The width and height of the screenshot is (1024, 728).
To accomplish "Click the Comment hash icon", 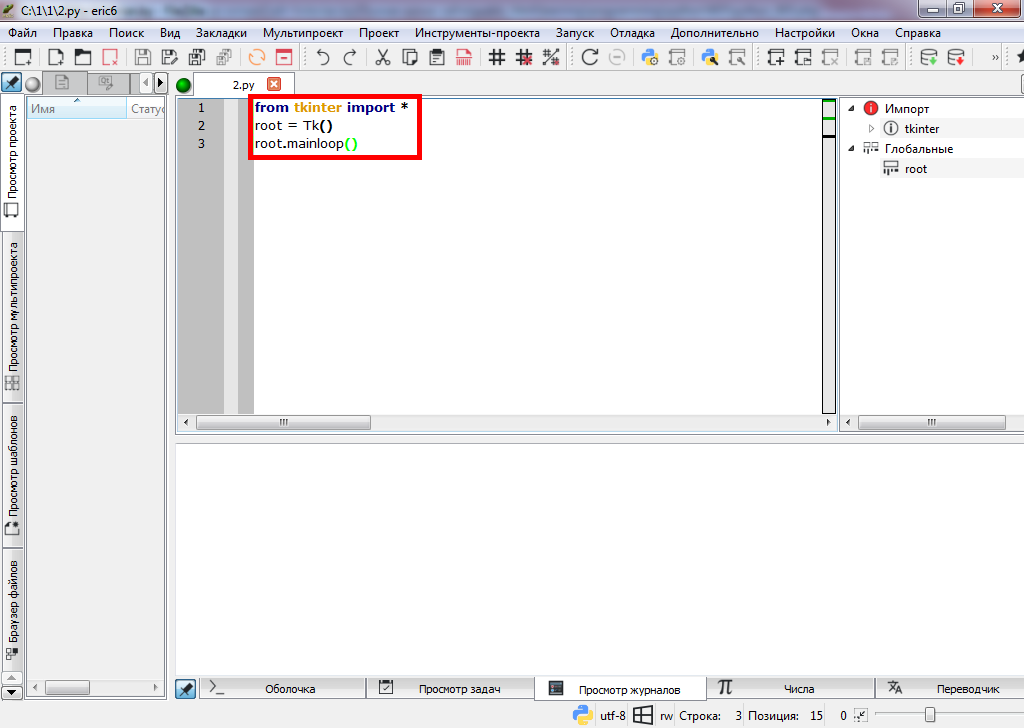I will [x=497, y=57].
